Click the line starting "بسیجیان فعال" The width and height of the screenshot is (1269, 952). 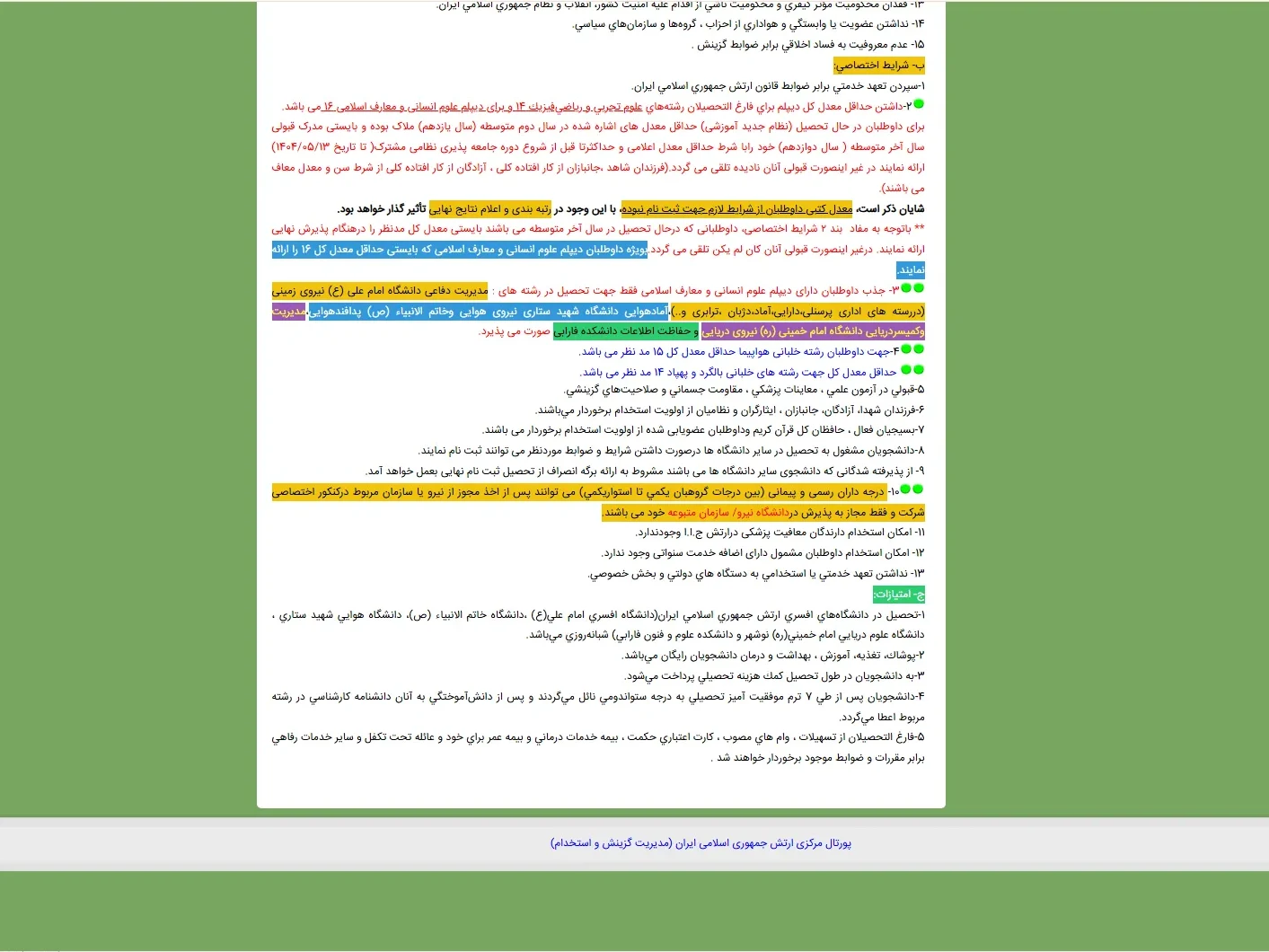click(703, 431)
